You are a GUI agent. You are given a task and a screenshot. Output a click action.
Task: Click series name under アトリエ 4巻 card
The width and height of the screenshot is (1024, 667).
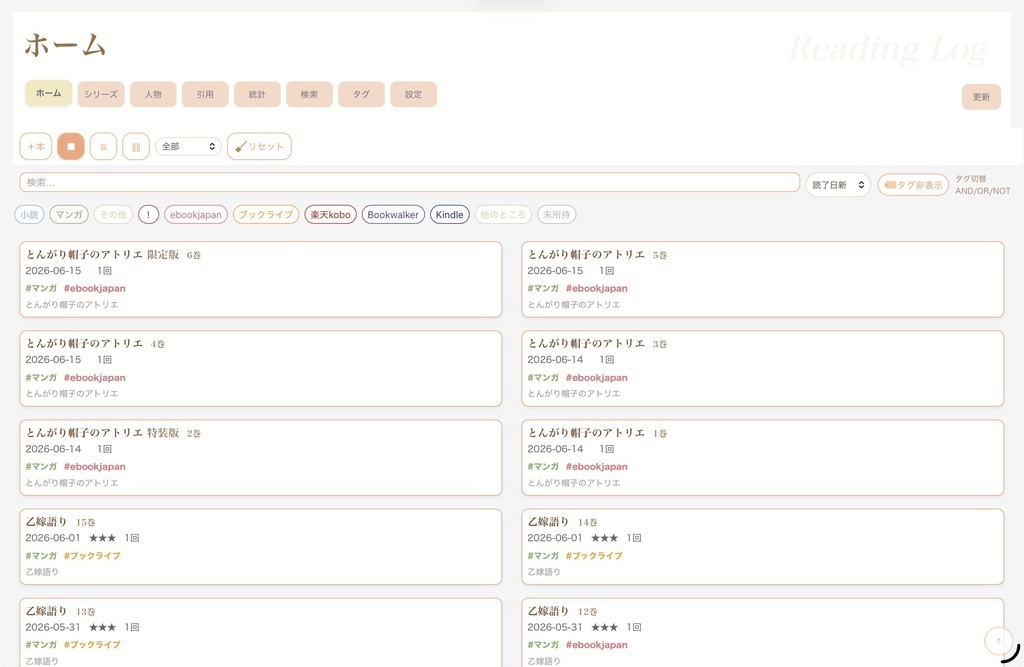[x=72, y=393]
